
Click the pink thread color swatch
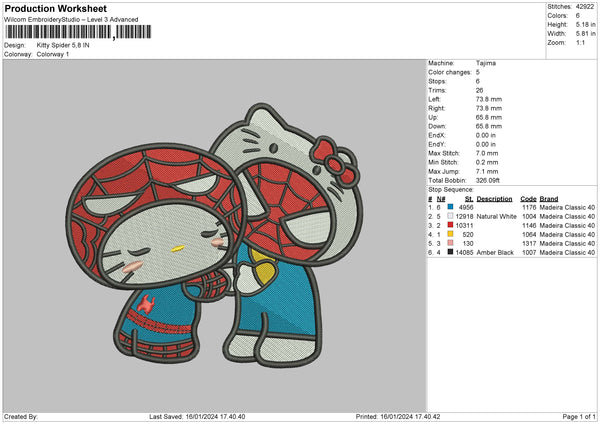point(450,243)
